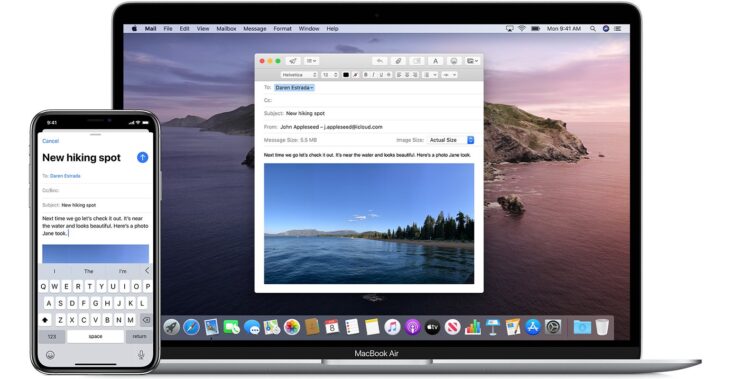
Task: Open the Daren Estrada recipient token menu
Action: [x=294, y=88]
